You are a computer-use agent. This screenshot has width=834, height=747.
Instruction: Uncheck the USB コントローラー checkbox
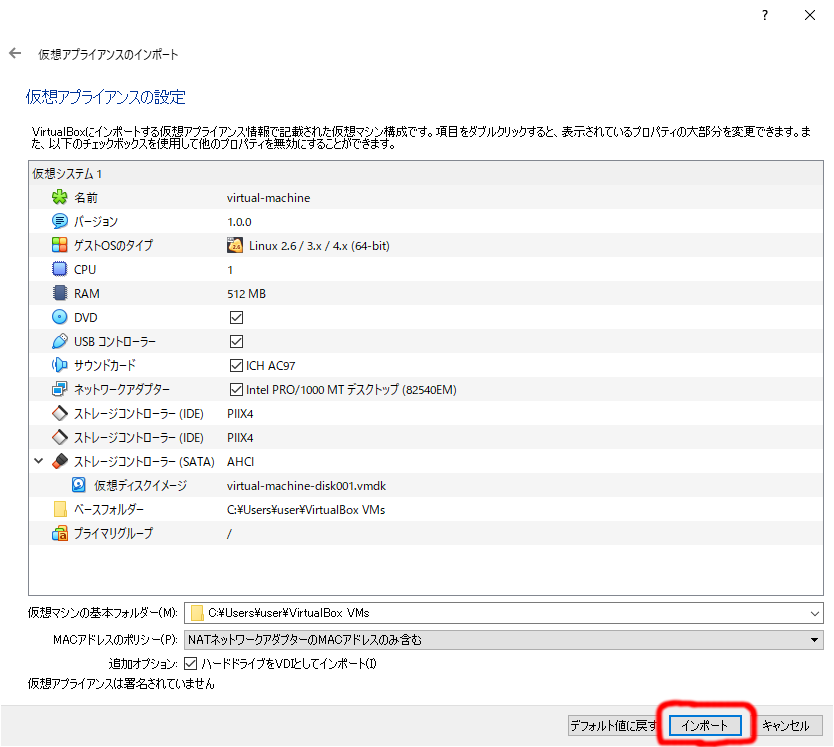[x=236, y=342]
